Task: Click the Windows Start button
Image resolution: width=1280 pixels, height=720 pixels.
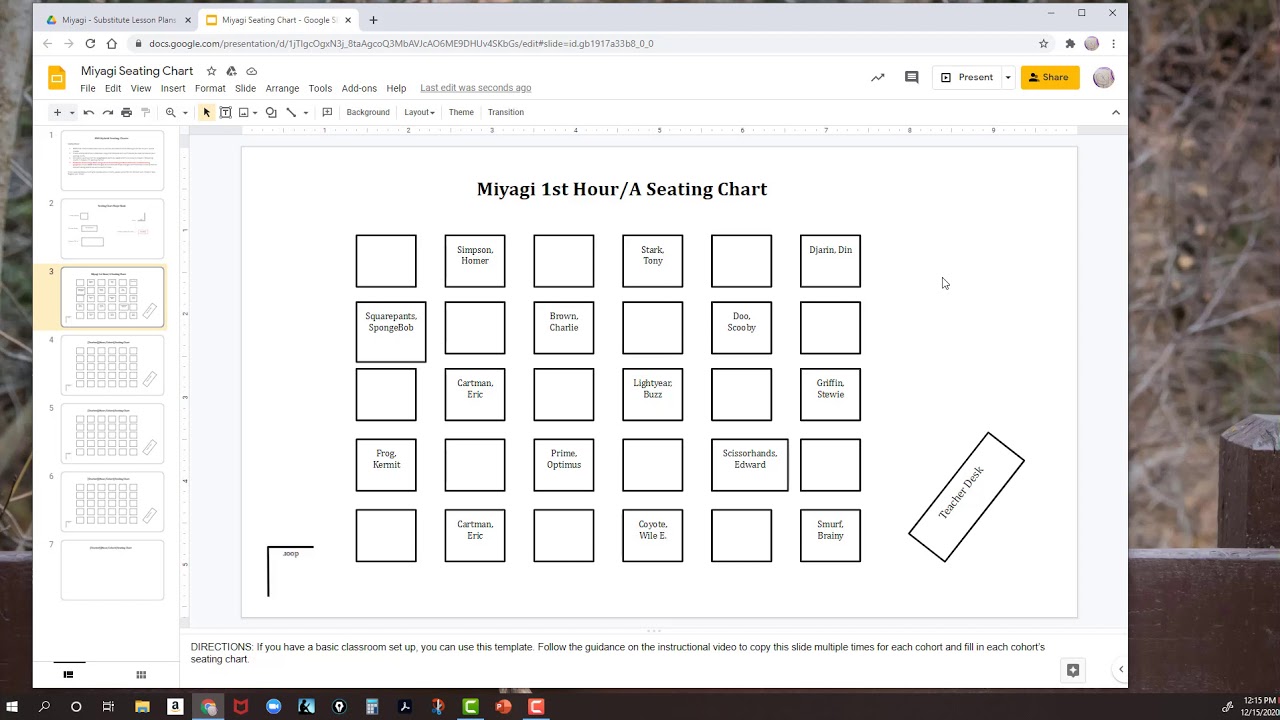Action: (x=12, y=706)
